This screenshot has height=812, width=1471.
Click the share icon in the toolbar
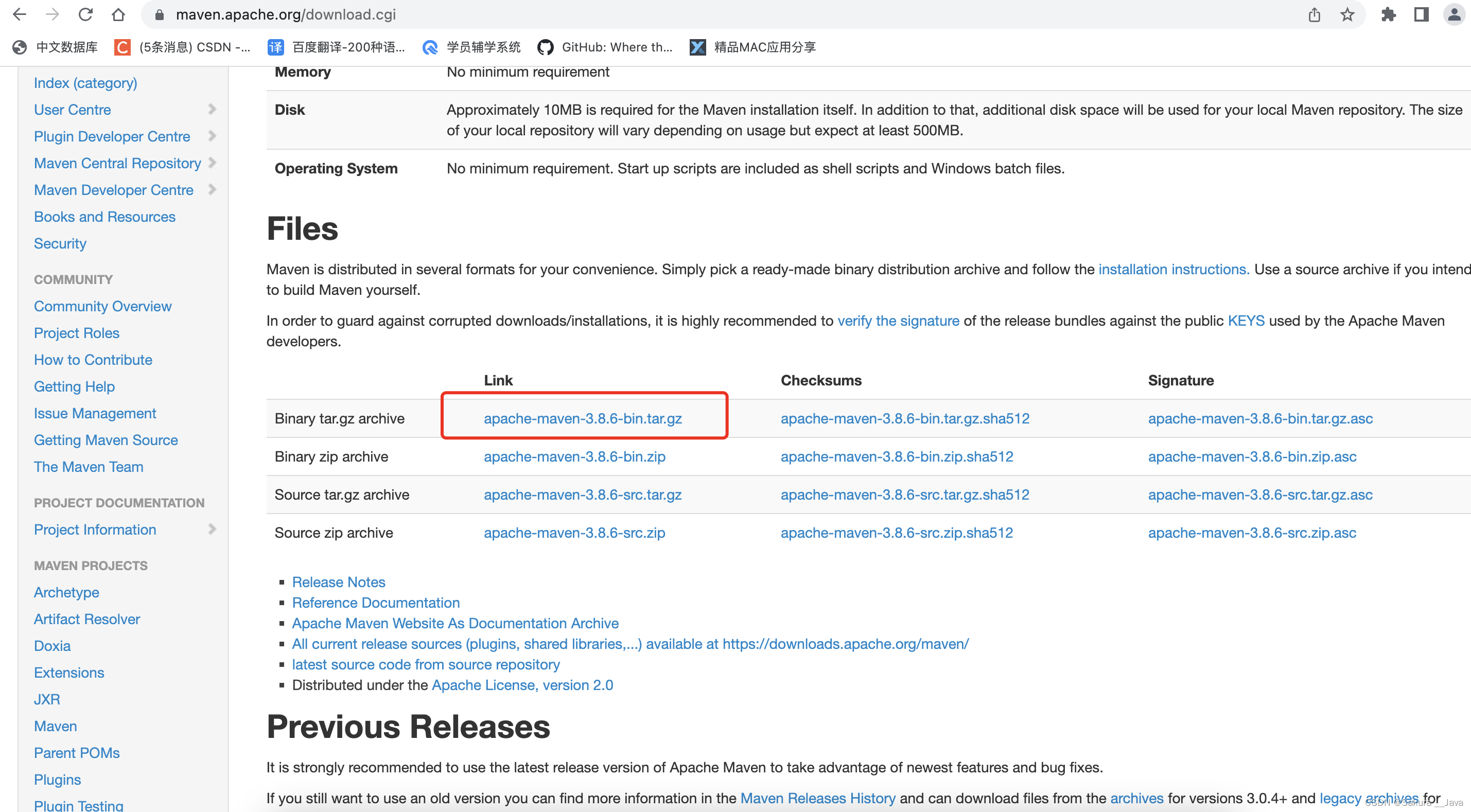click(x=1314, y=14)
